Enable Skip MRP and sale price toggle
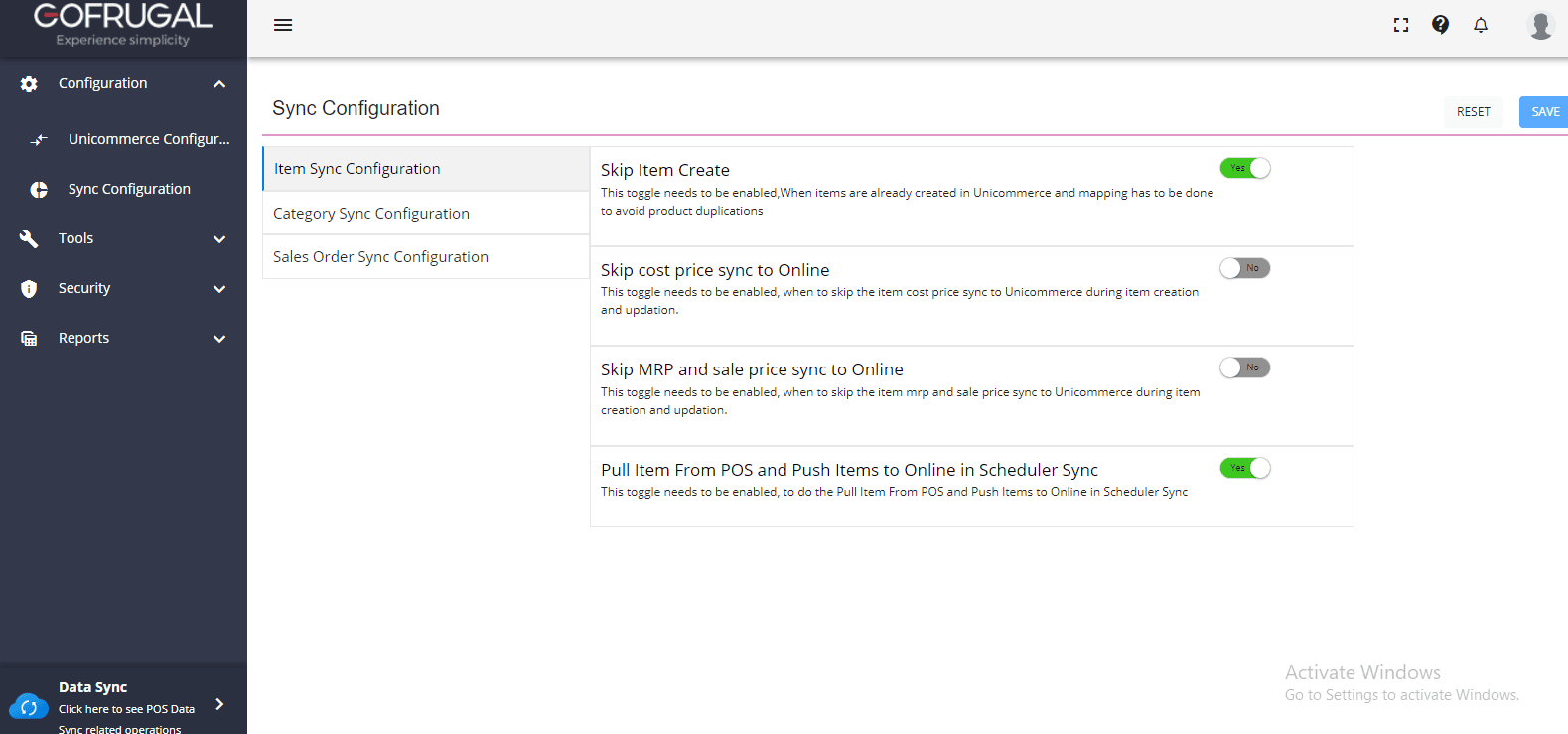The height and width of the screenshot is (734, 1568). click(x=1245, y=367)
